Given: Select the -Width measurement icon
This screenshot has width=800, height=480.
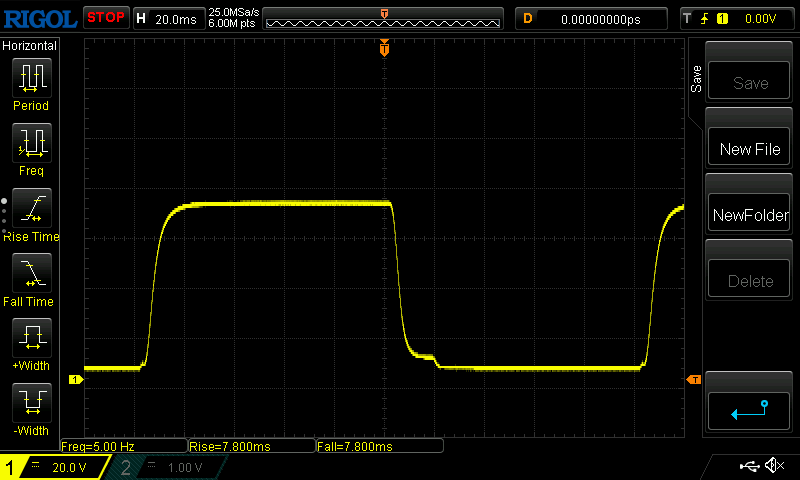Looking at the screenshot, I should tap(31, 404).
